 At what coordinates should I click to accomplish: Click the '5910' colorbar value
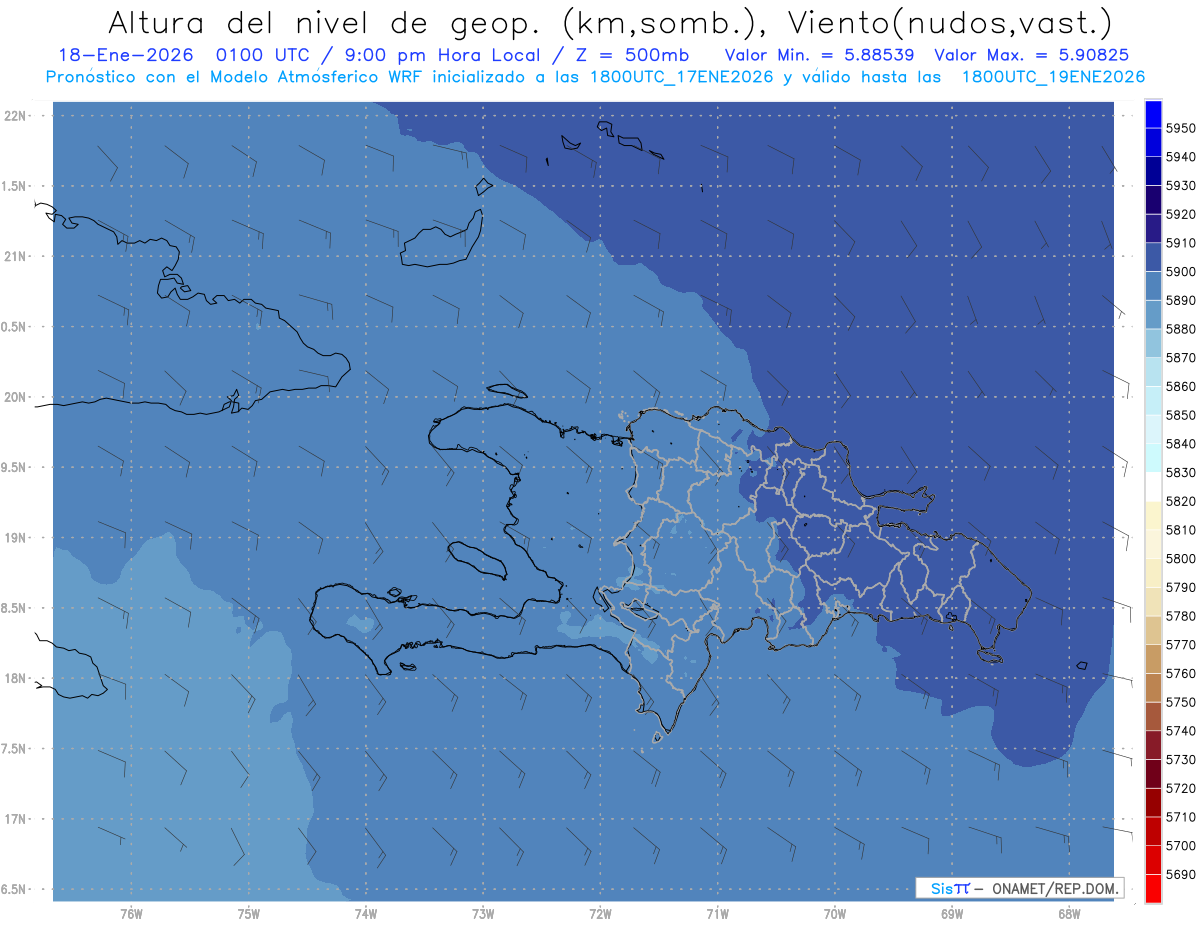(1180, 243)
